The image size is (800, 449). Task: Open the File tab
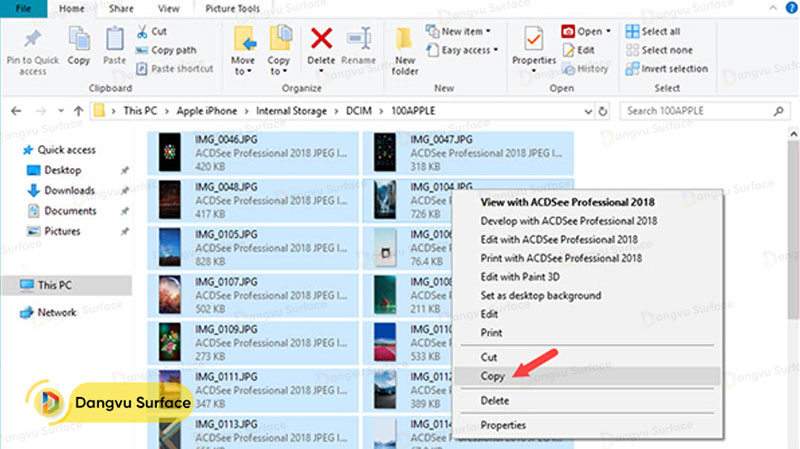click(x=23, y=9)
